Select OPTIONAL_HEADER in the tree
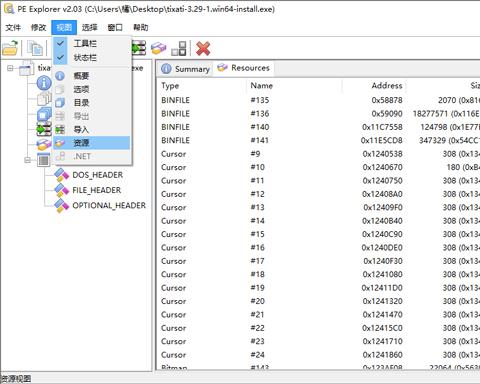Image resolution: width=480 pixels, height=384 pixels. click(x=109, y=205)
